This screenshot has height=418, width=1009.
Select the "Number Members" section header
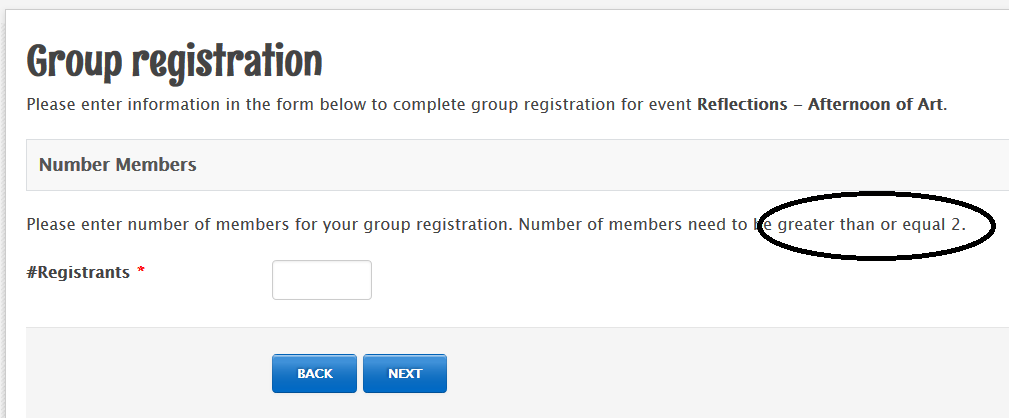(x=117, y=165)
